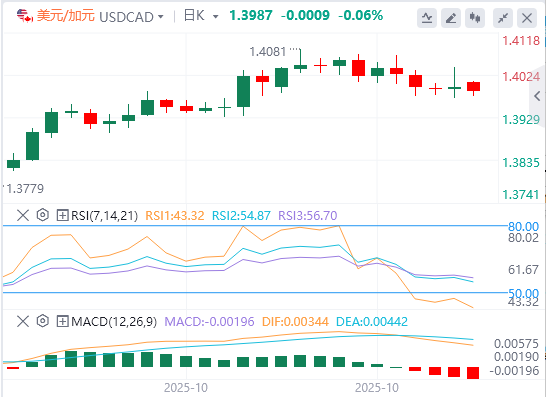546x397 pixels.
Task: Click the latest red candlestick
Action: point(473,88)
